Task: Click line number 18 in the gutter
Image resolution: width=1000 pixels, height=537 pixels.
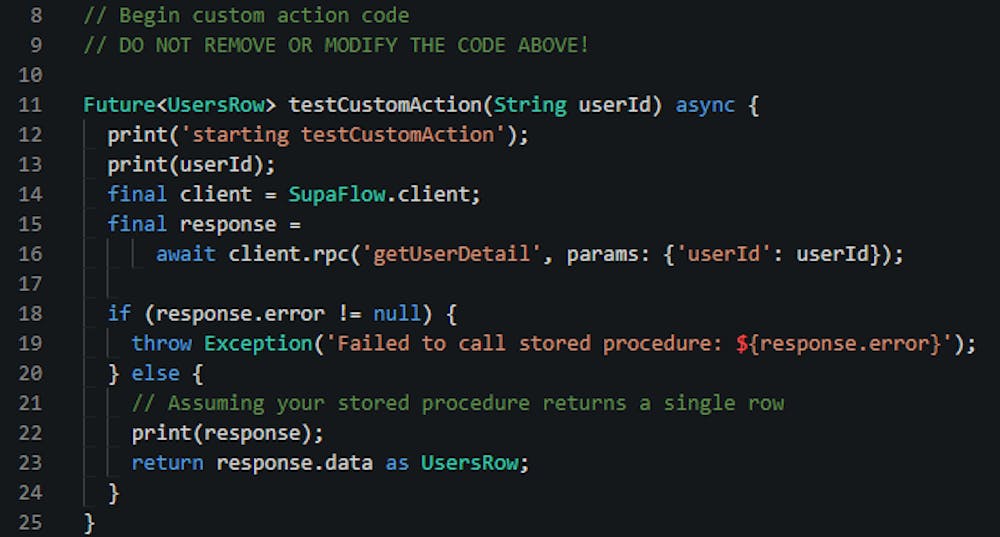Action: click(x=29, y=314)
